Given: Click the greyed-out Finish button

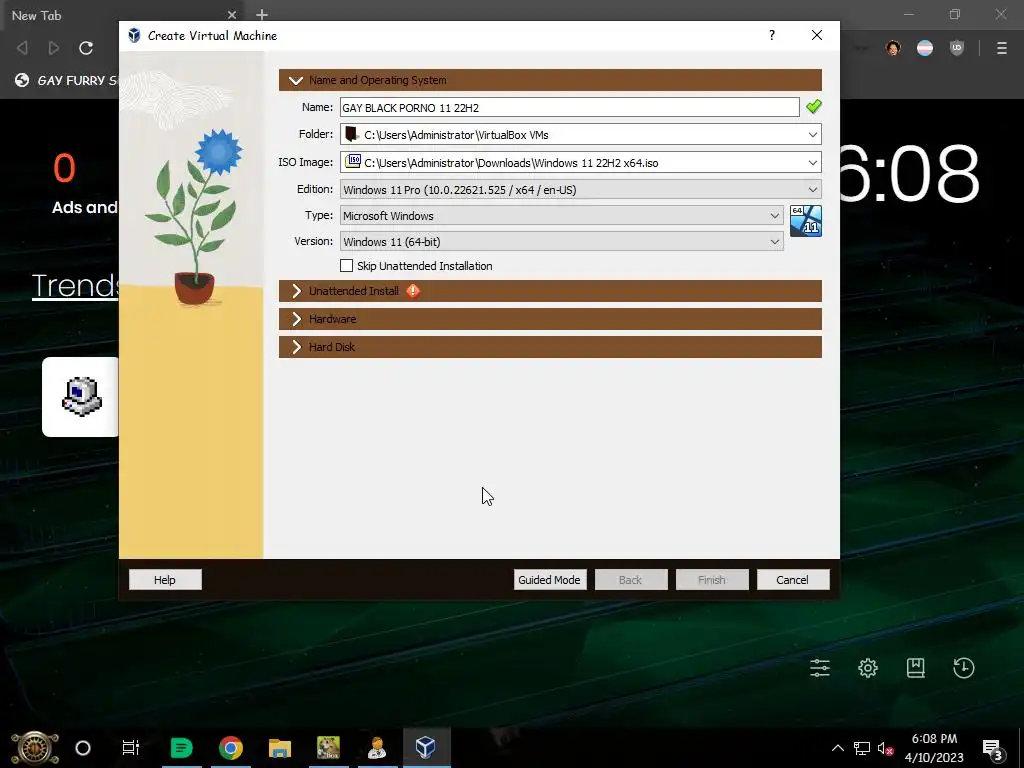Looking at the screenshot, I should tap(712, 580).
